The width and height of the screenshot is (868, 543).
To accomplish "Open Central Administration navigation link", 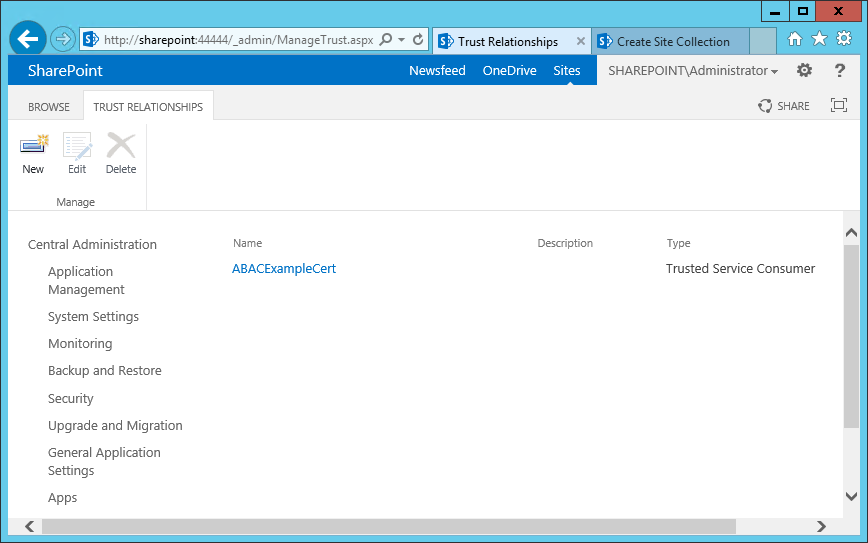I will click(92, 245).
